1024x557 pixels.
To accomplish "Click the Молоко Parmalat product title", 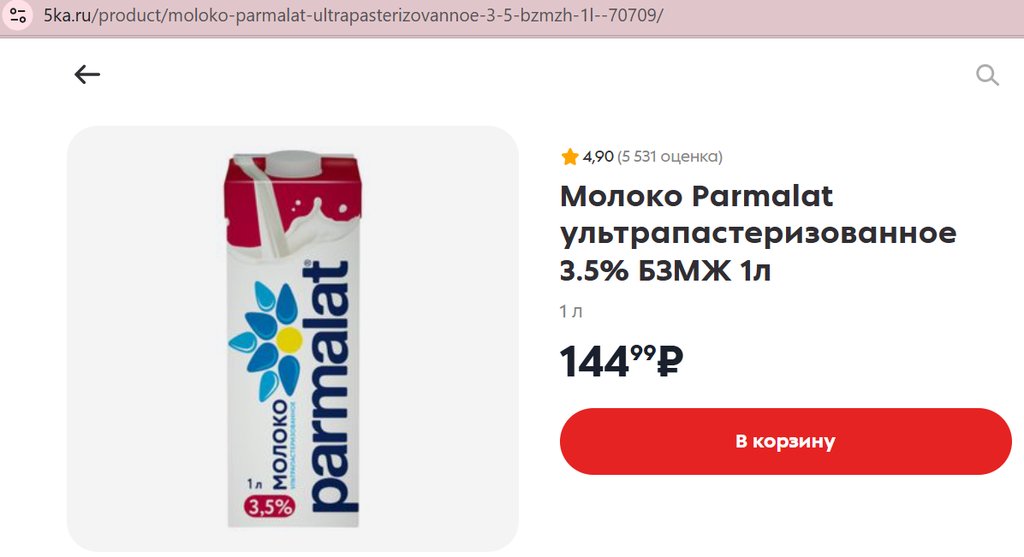I will 696,196.
